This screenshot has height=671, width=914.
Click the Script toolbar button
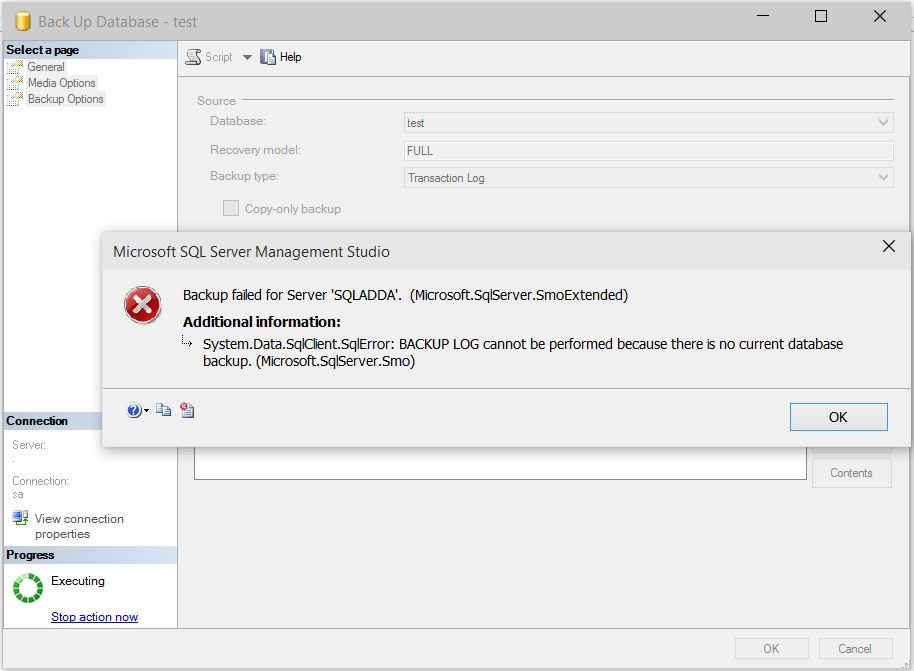click(x=209, y=57)
